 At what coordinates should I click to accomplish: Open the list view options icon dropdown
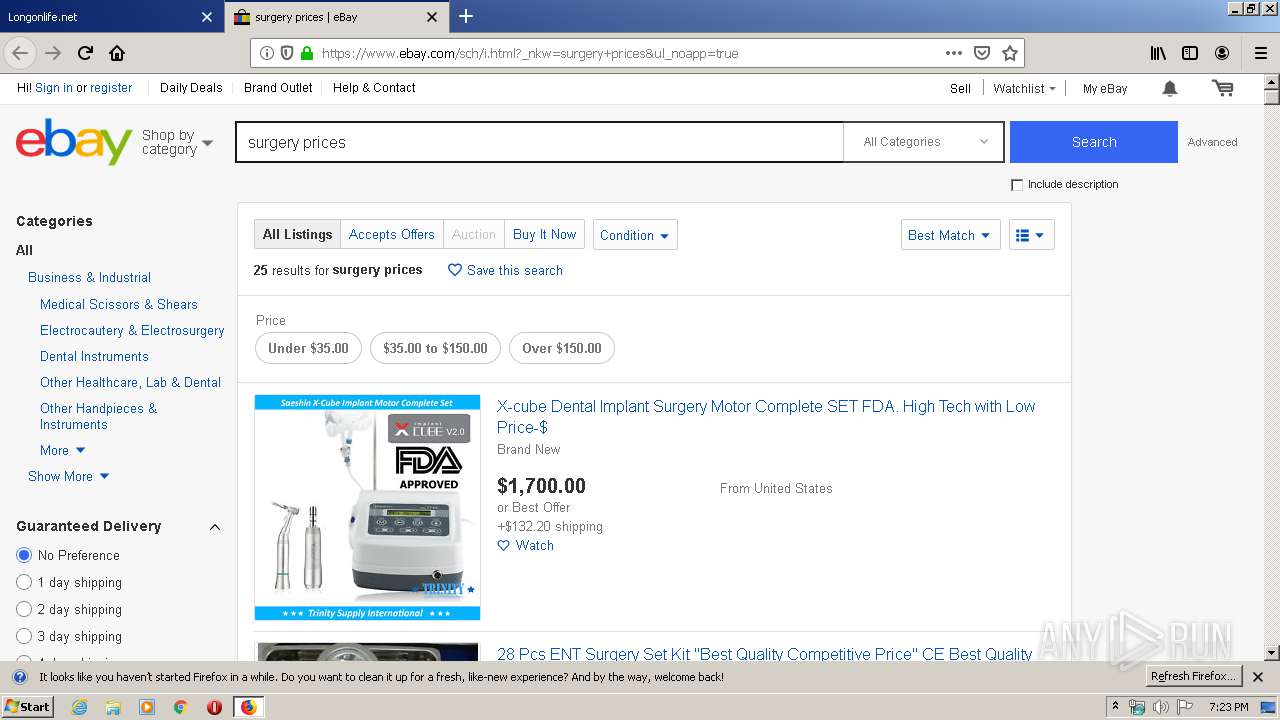pyautogui.click(x=1031, y=235)
